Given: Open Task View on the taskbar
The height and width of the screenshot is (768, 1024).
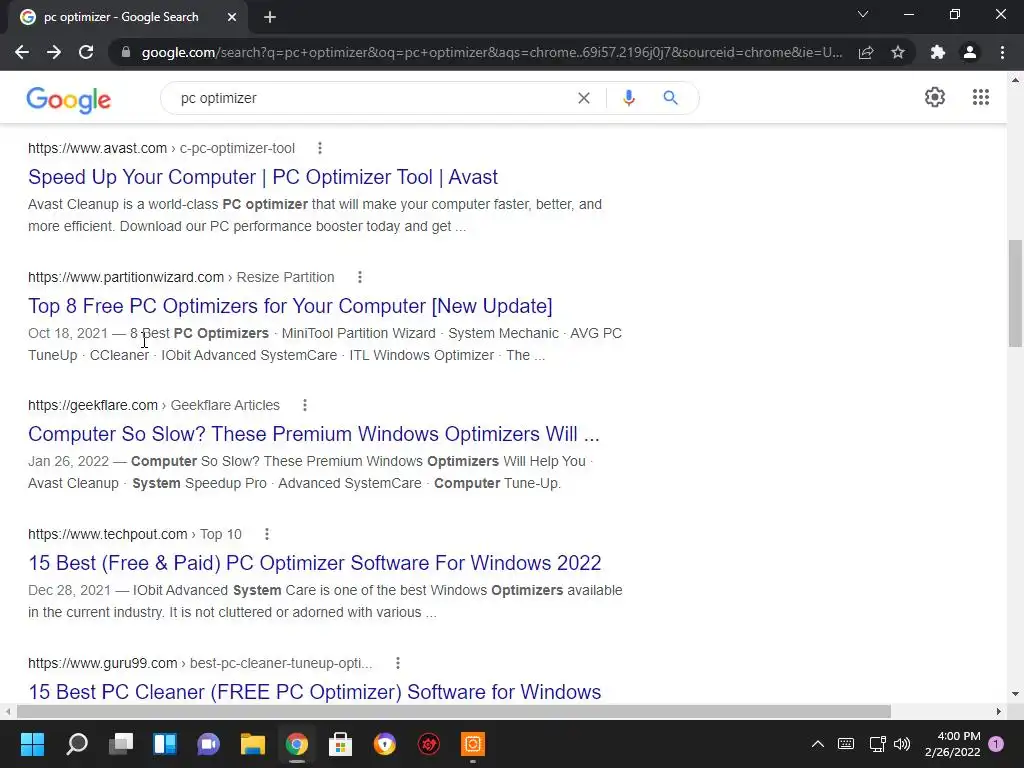Looking at the screenshot, I should [121, 744].
